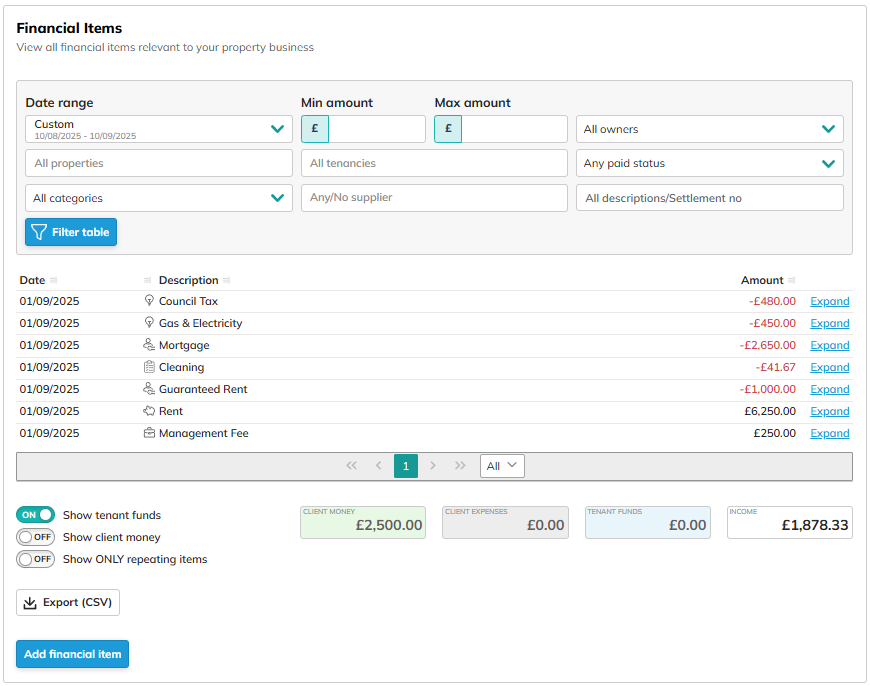Enable Show ONLY repeating items toggle
870x686 pixels.
[x=35, y=559]
